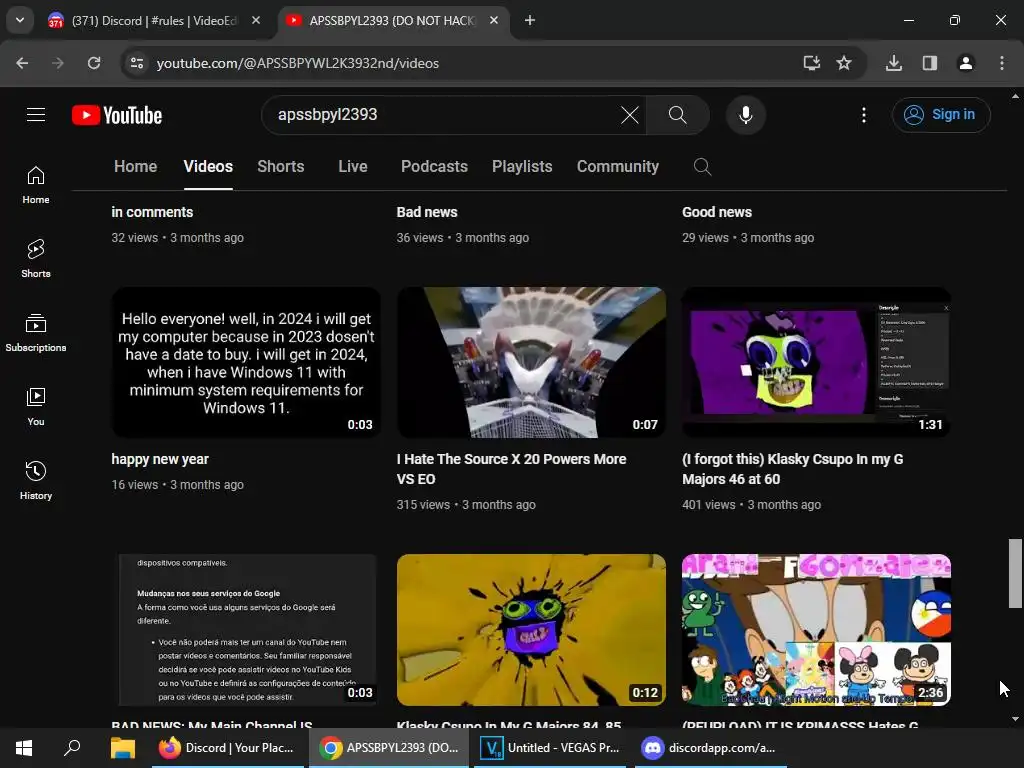The image size is (1024, 768).
Task: Play the 2:36 cartoon characters thumbnail
Action: click(x=816, y=630)
